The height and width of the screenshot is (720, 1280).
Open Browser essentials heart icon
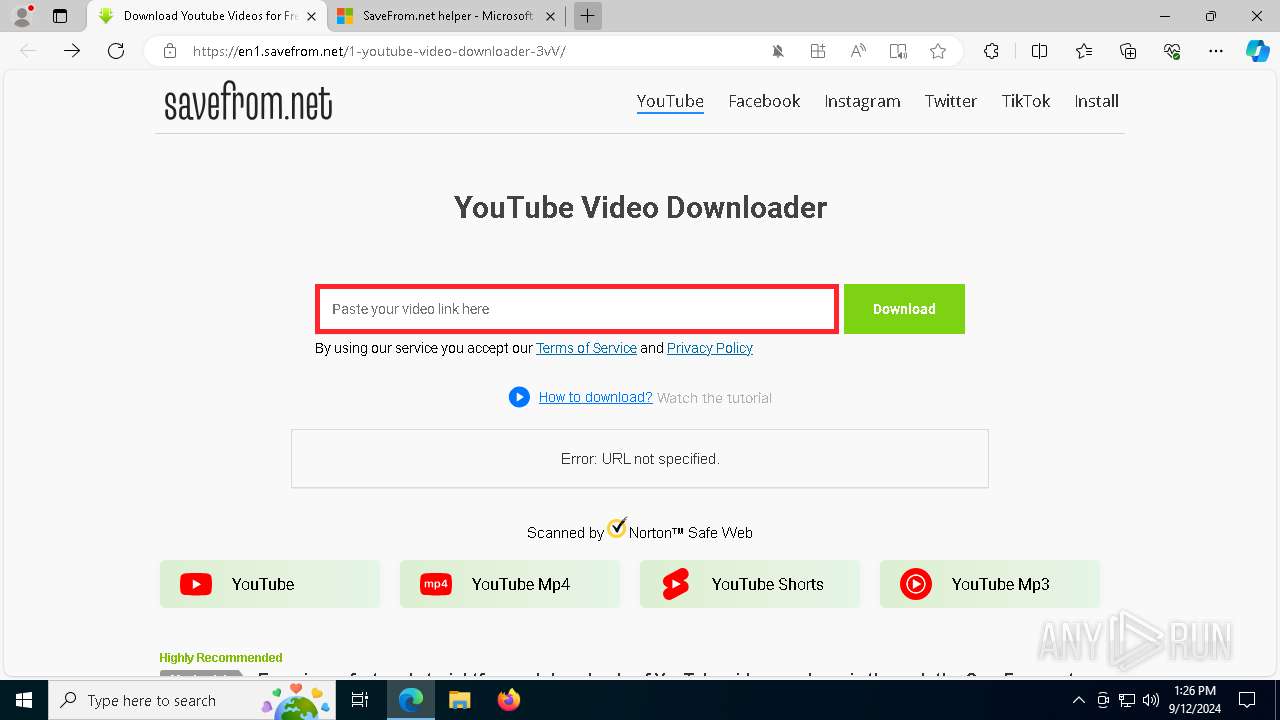point(1172,51)
